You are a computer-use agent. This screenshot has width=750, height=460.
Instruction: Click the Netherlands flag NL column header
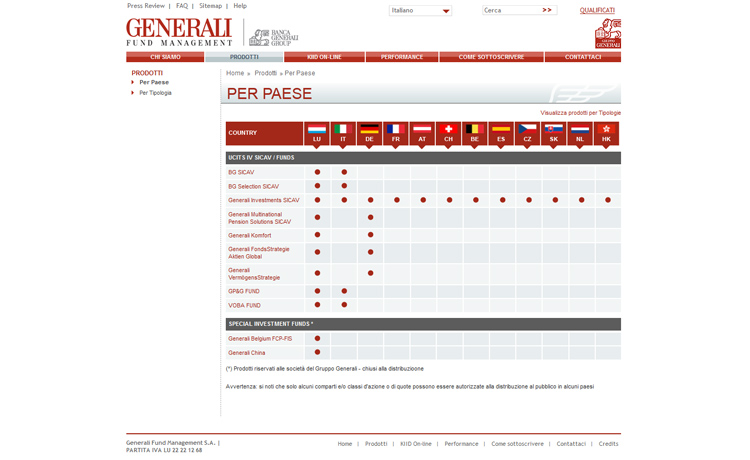pos(580,133)
